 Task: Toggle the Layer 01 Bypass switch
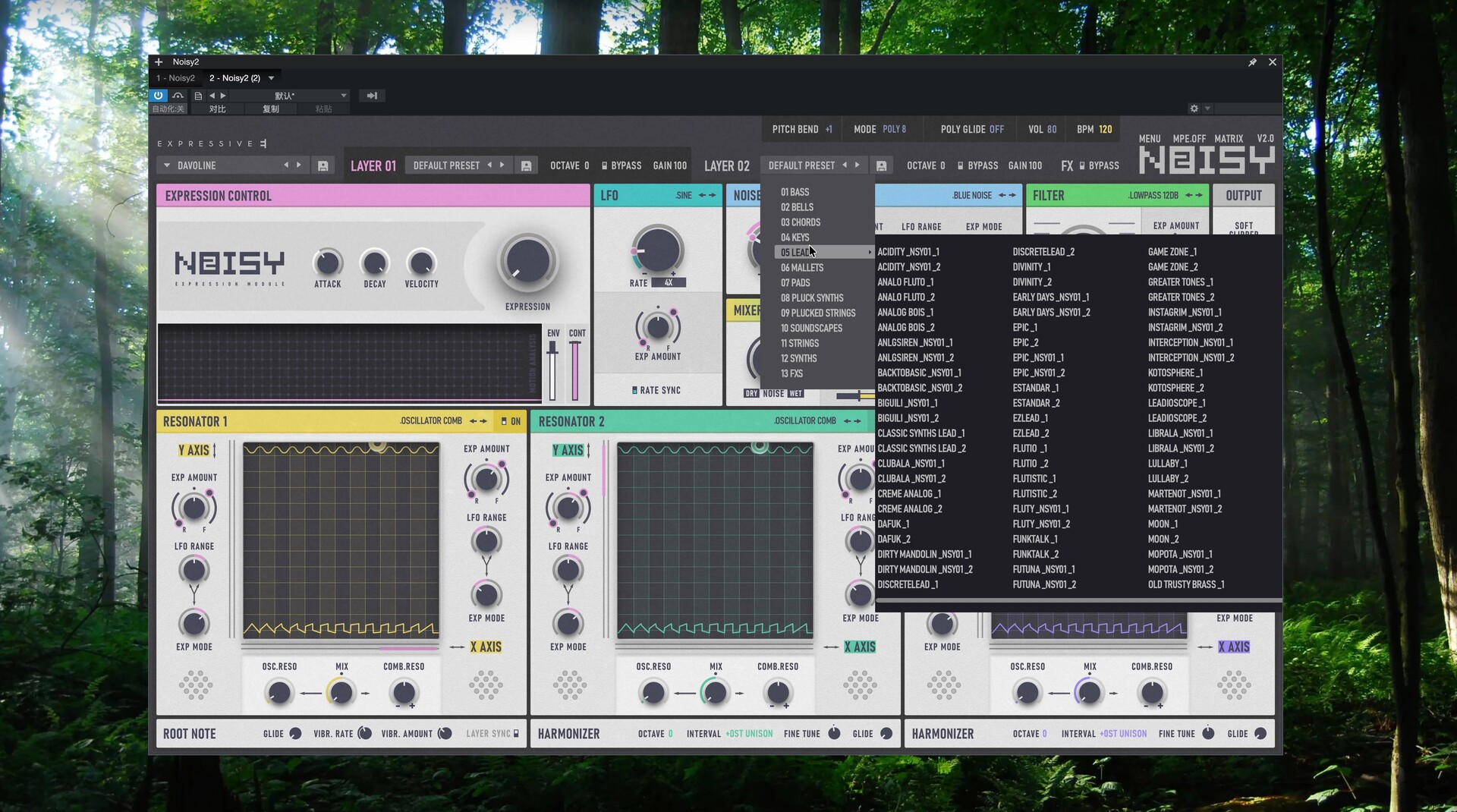(604, 165)
